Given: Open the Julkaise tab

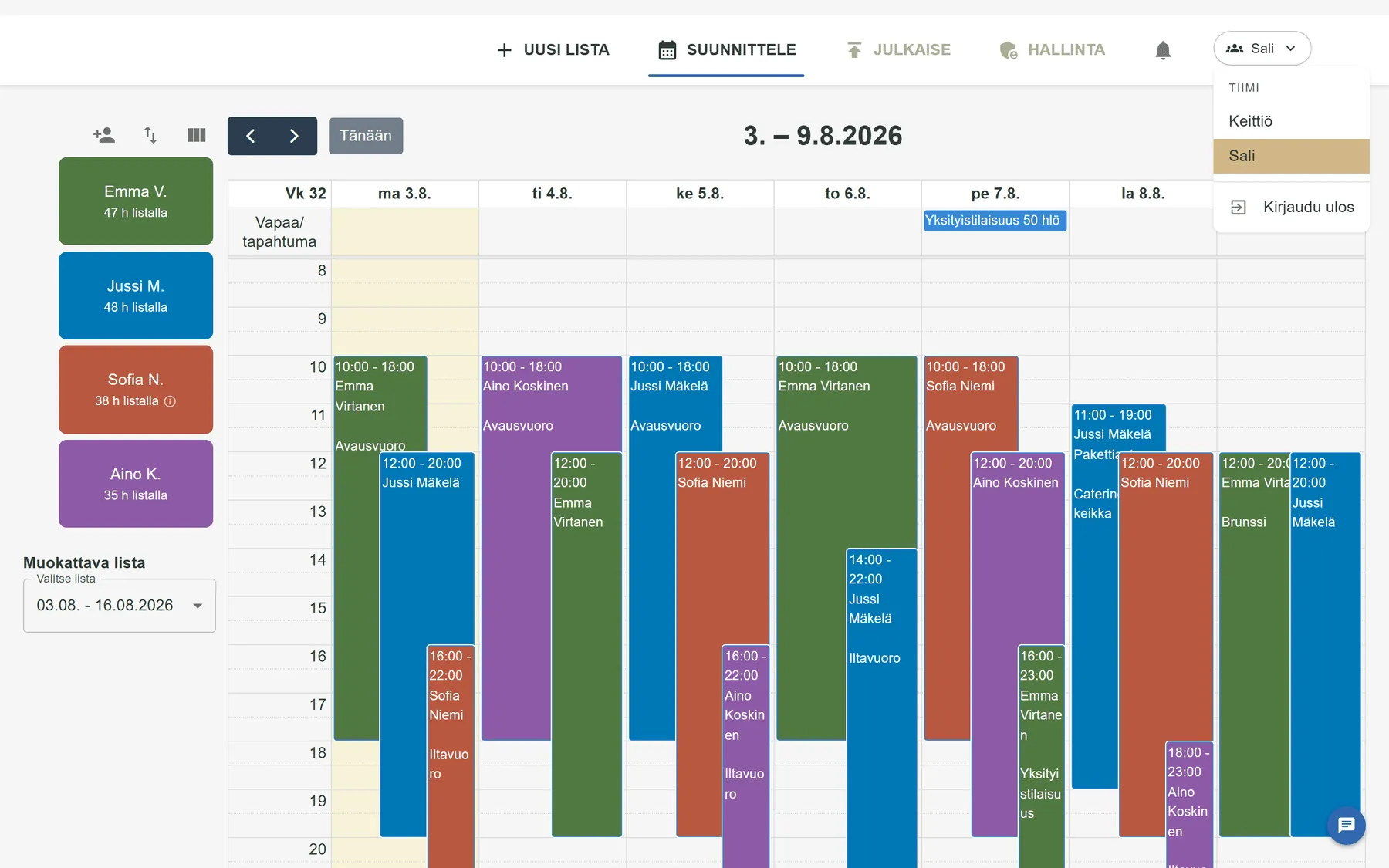Looking at the screenshot, I should click(x=898, y=50).
